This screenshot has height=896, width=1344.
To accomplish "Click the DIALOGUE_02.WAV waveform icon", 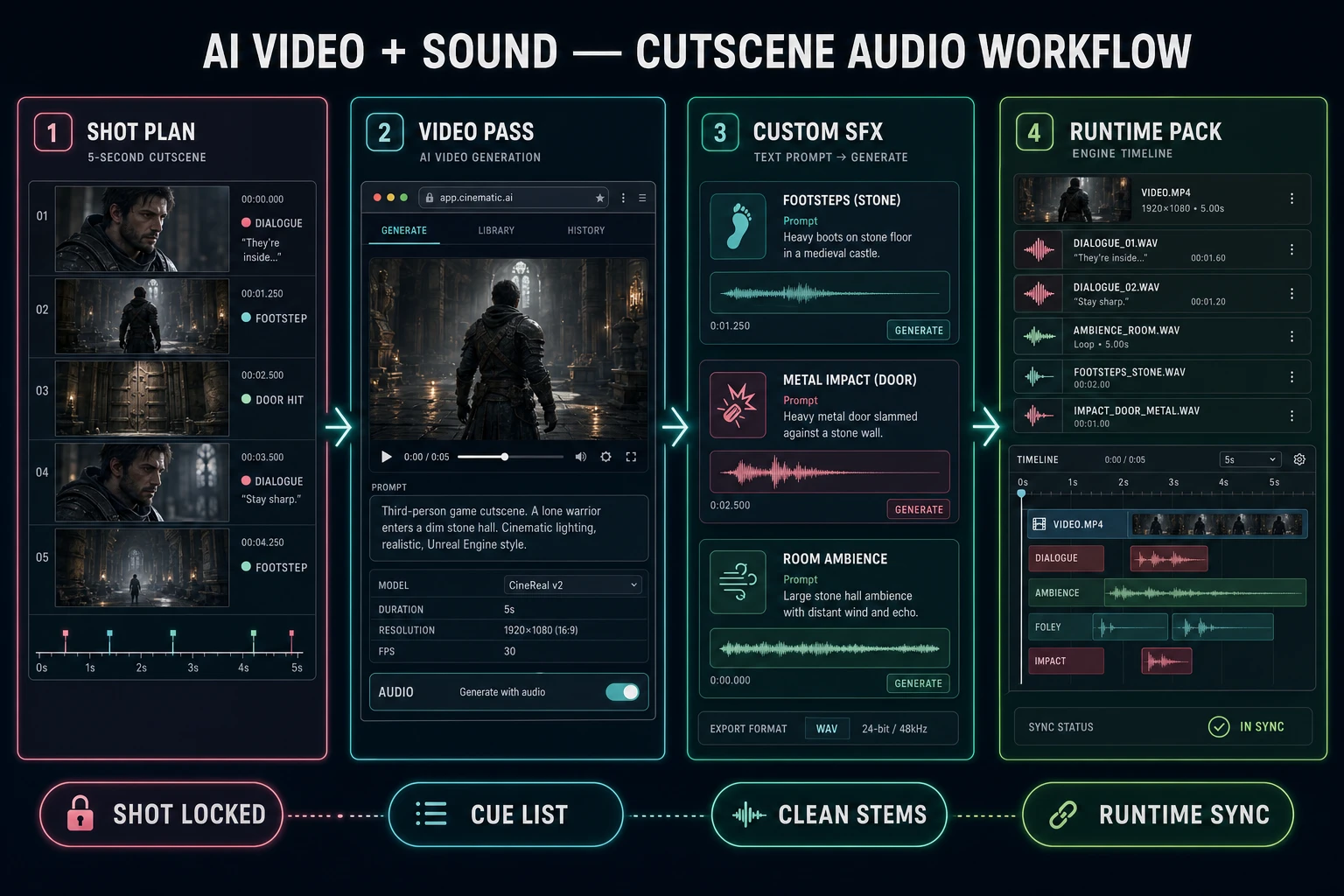I will [1039, 294].
